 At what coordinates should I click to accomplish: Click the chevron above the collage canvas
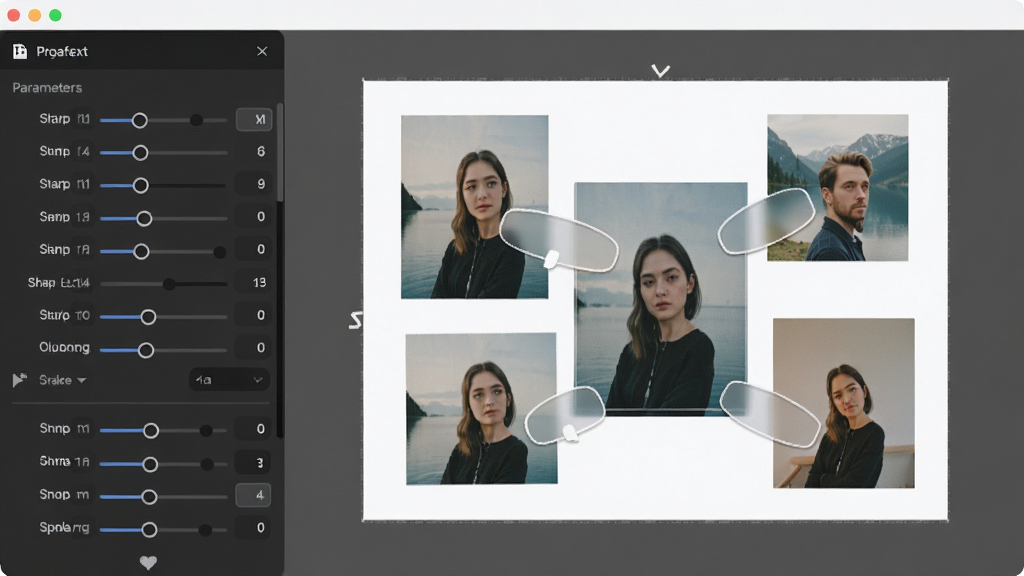tap(660, 71)
